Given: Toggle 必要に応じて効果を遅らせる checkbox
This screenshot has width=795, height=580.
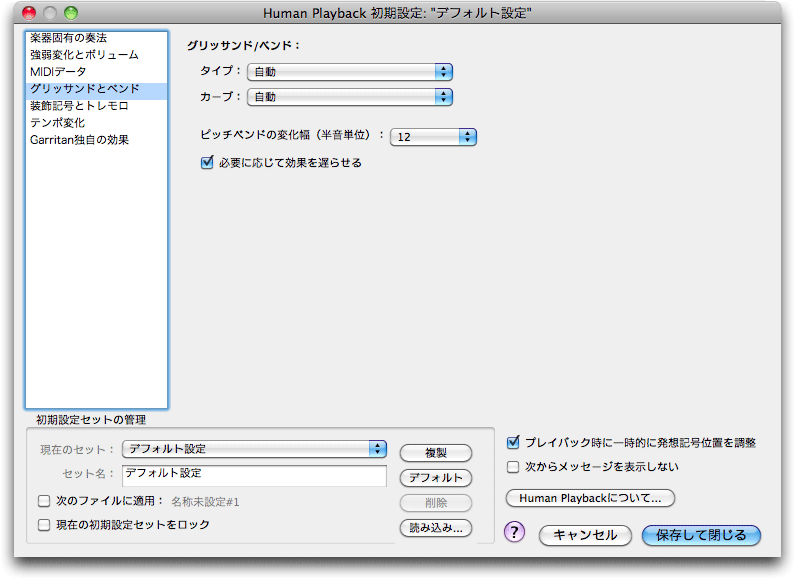Looking at the screenshot, I should 207,163.
